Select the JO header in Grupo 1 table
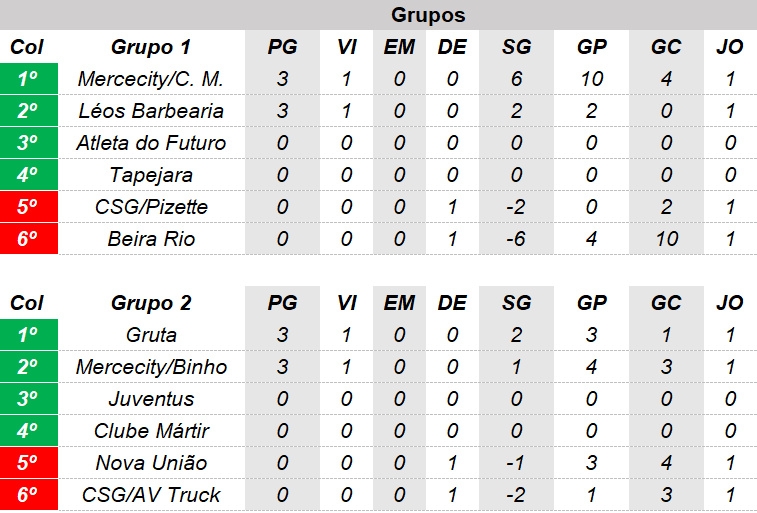 [729, 47]
